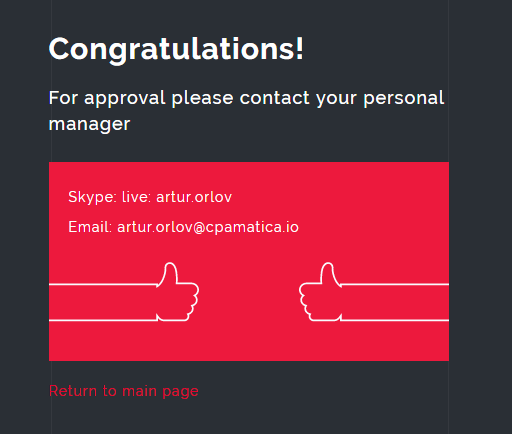Click the email artur.orlov@cpamatica.io
Viewport: 512px width, 434px height.
click(208, 227)
